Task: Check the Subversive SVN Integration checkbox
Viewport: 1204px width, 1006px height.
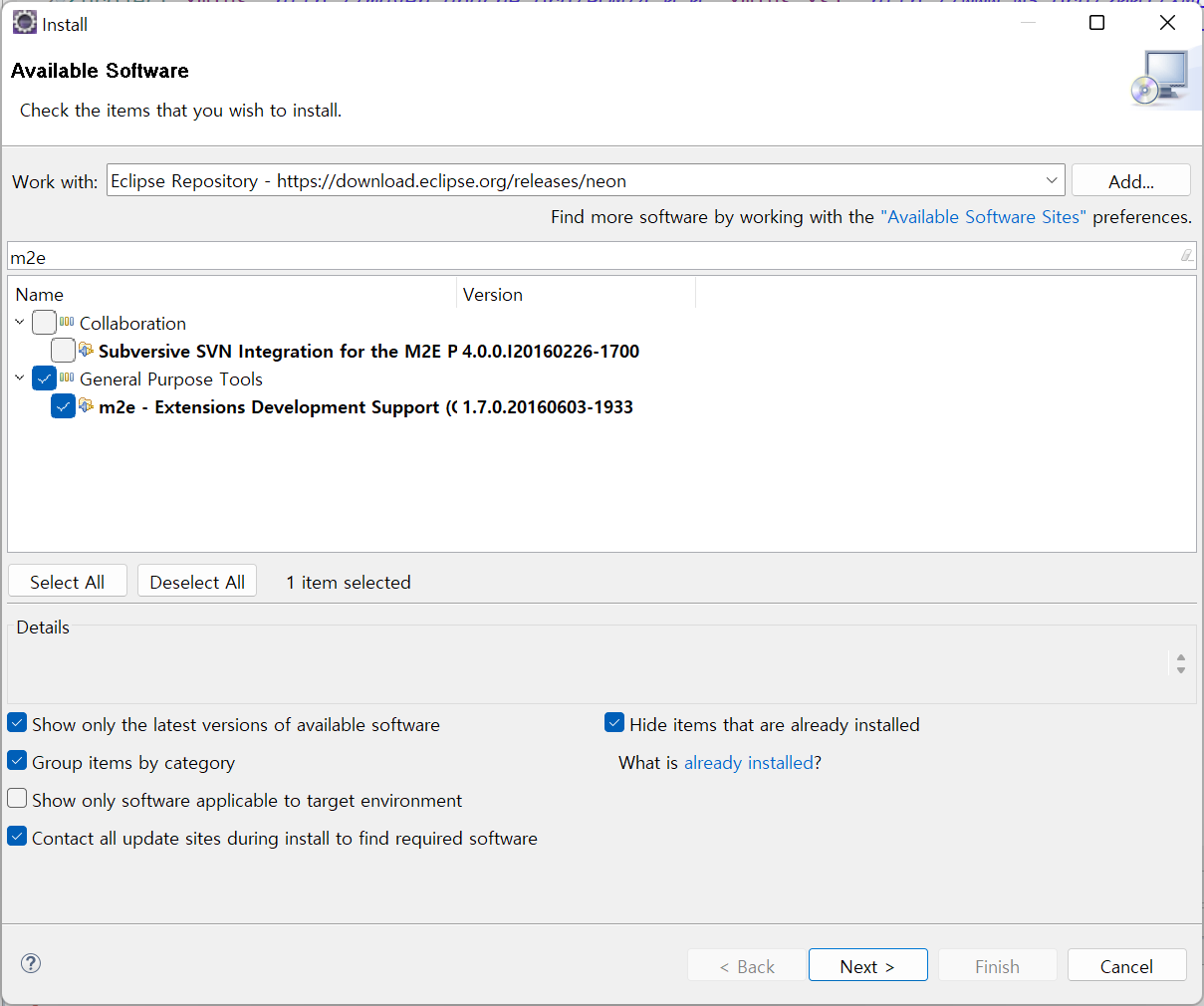Action: (63, 350)
